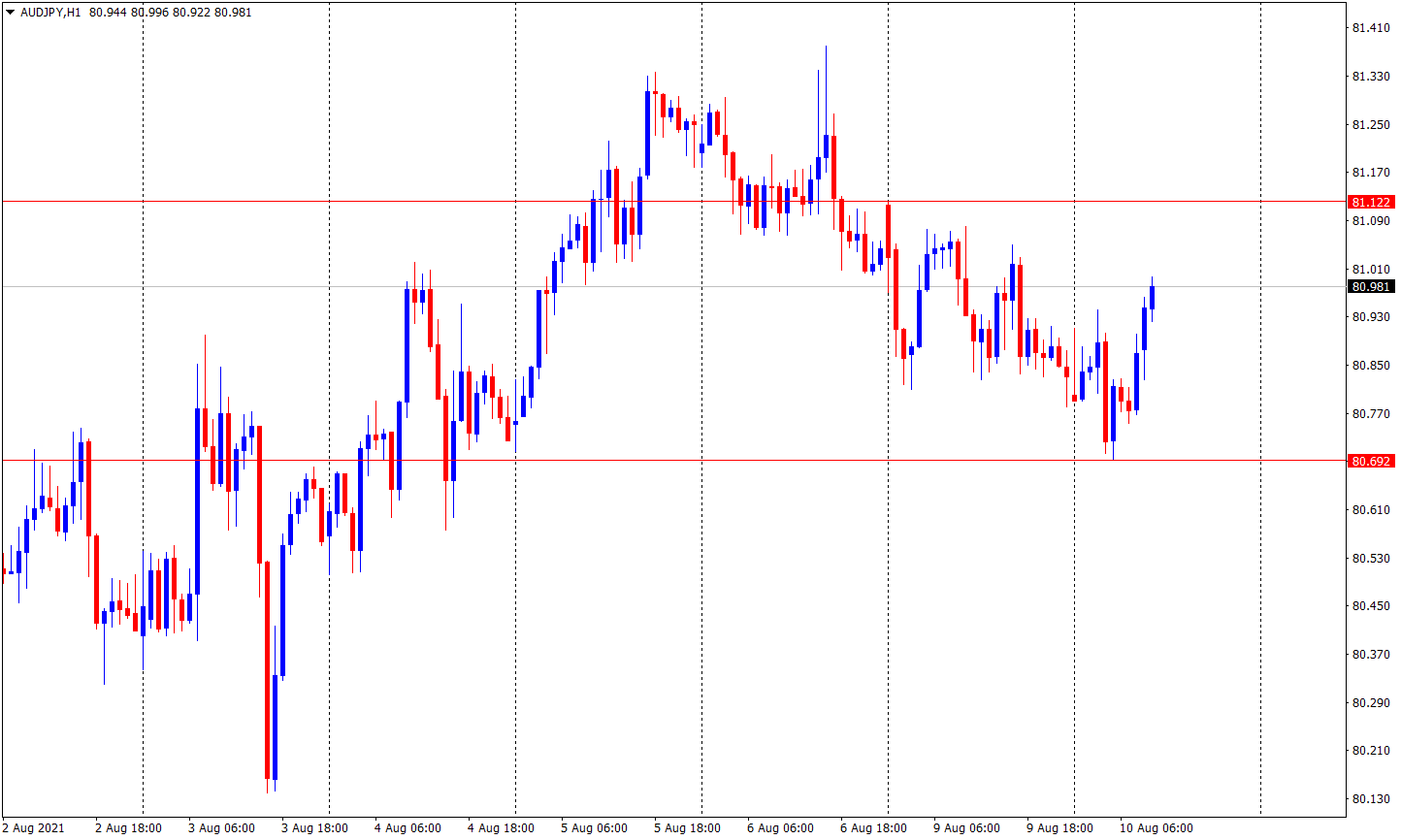Click the 81.410 price axis label
Viewport: 1401px width, 840px height.
[1371, 28]
